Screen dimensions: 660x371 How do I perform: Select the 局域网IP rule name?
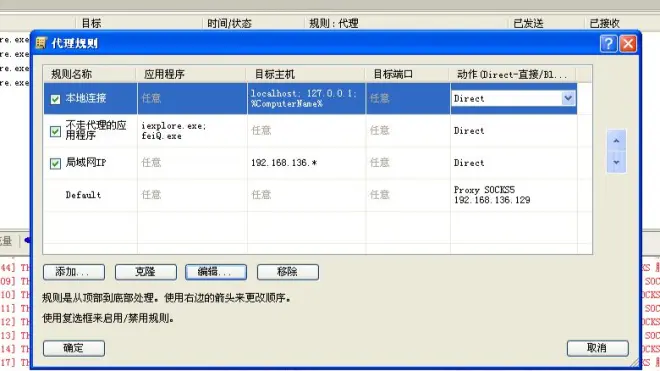tap(86, 163)
